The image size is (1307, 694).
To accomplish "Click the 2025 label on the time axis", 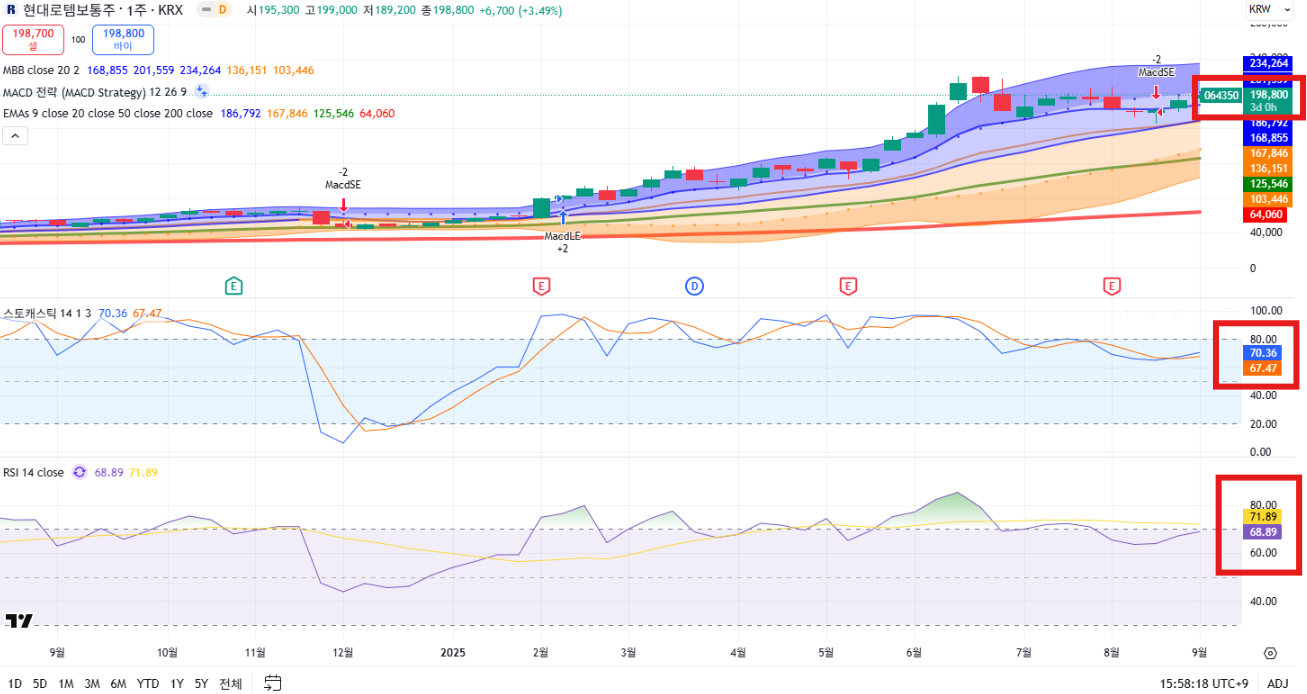I will pyautogui.click(x=455, y=652).
